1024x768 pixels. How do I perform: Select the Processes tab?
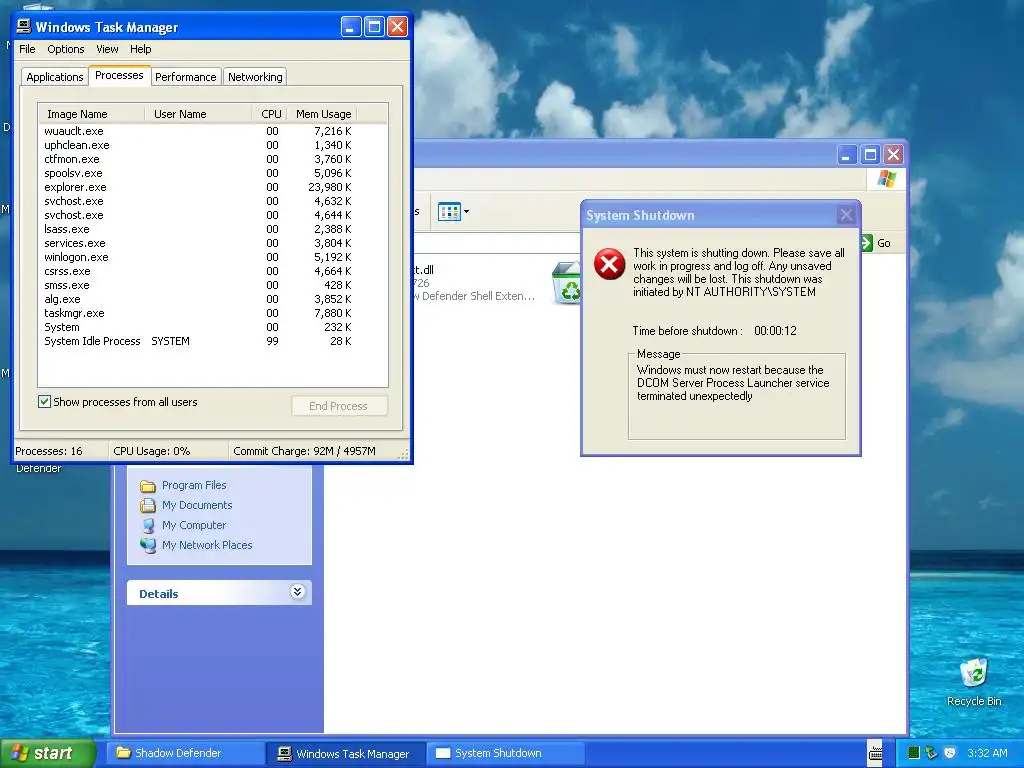tap(119, 75)
